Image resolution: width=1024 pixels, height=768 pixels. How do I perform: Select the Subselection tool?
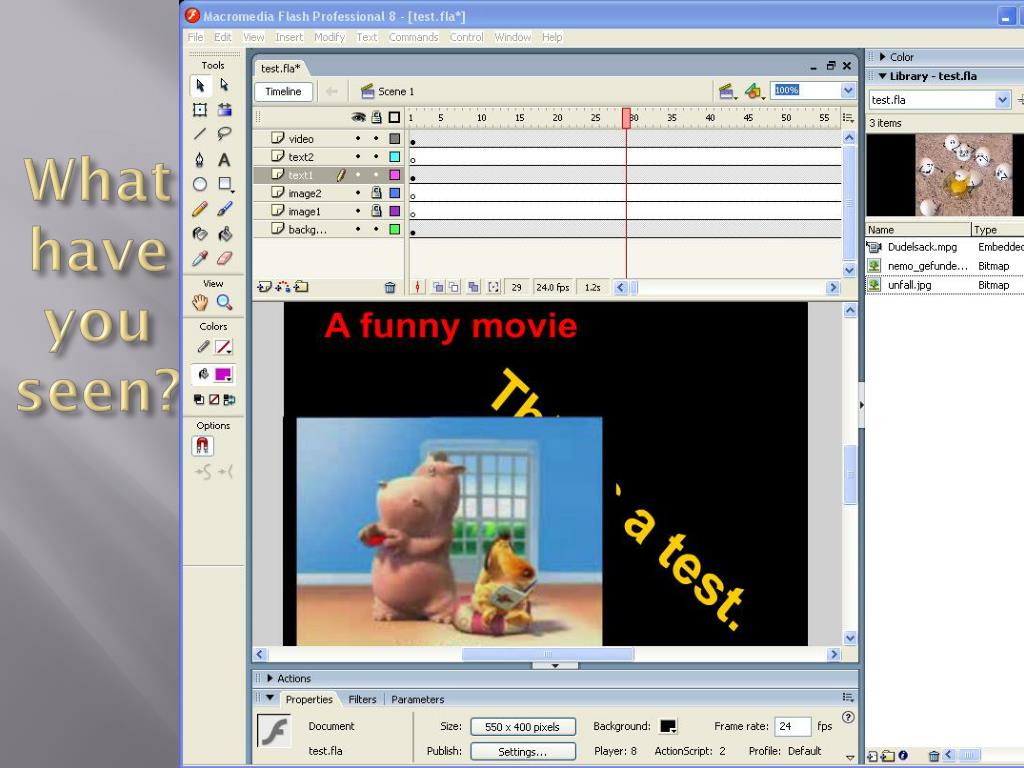pos(225,85)
